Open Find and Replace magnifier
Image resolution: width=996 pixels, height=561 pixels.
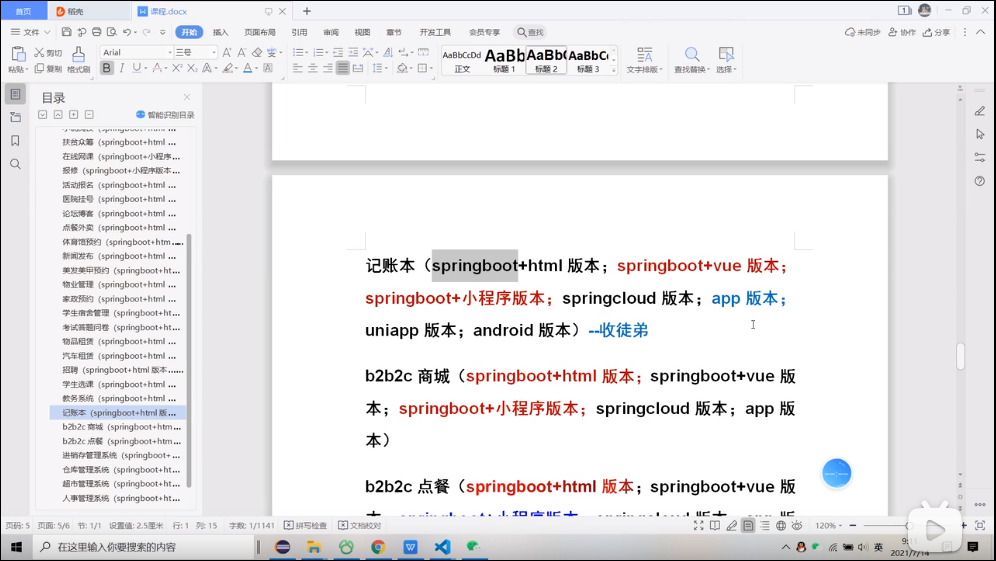pyautogui.click(x=692, y=55)
